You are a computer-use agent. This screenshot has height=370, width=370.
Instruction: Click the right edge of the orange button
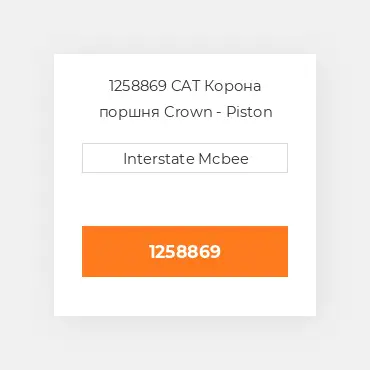283,251
